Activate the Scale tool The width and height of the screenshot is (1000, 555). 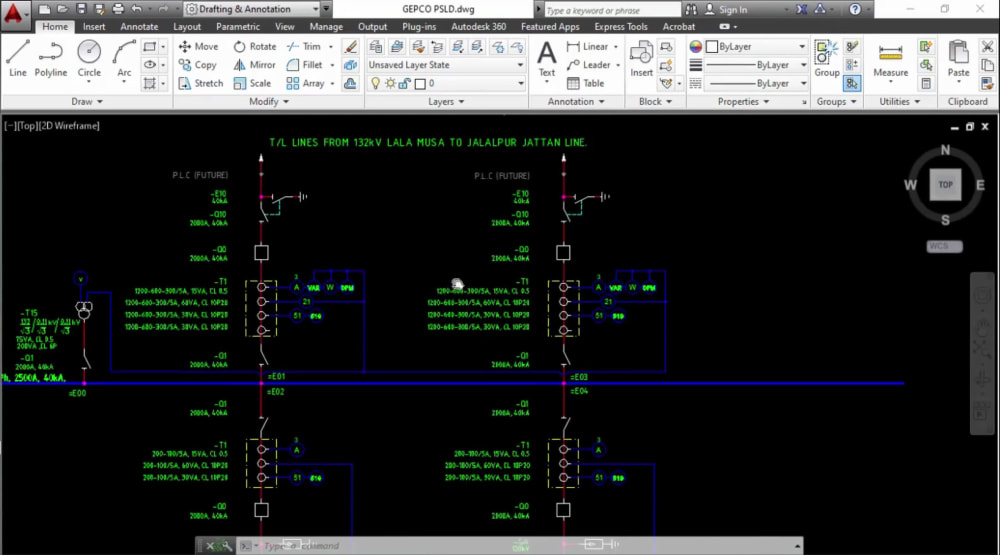(253, 84)
